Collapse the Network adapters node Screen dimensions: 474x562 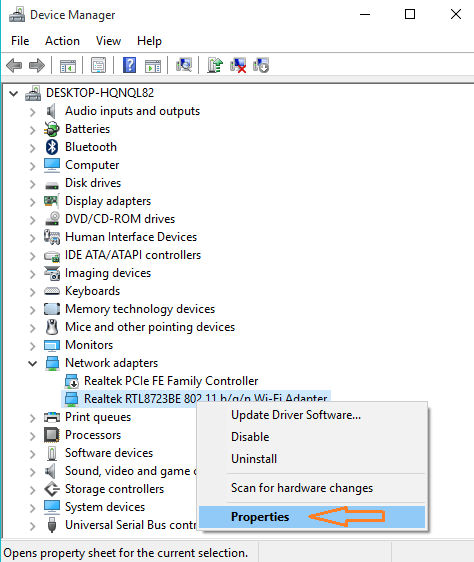pos(33,363)
